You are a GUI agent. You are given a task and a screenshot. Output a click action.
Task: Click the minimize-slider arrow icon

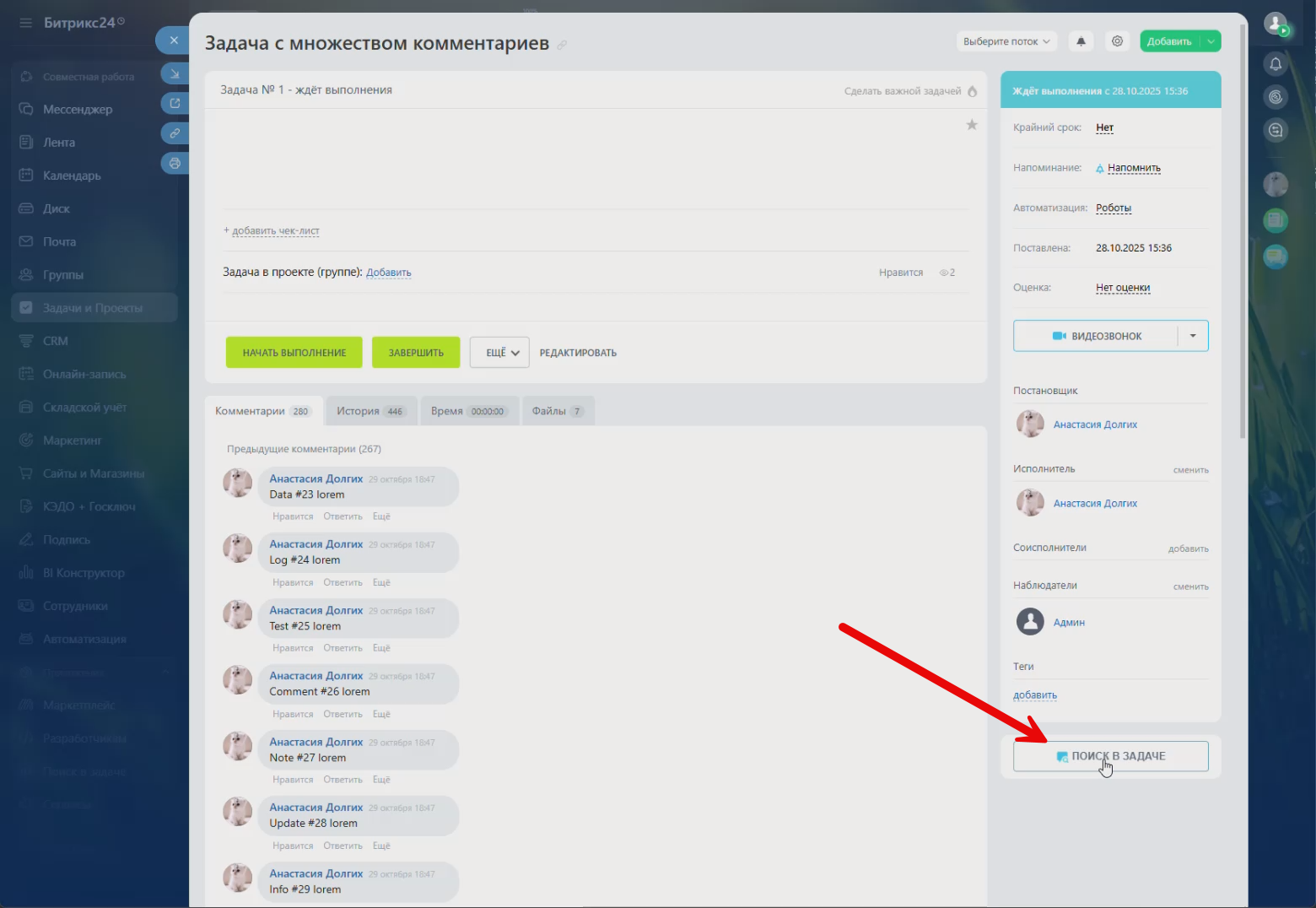coord(175,74)
